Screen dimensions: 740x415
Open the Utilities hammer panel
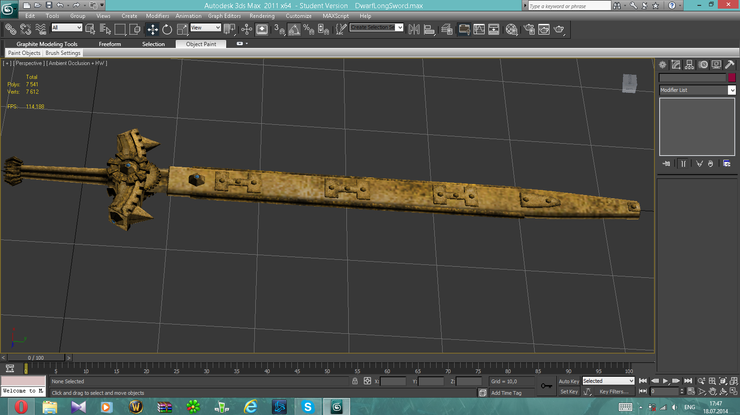(x=730, y=65)
